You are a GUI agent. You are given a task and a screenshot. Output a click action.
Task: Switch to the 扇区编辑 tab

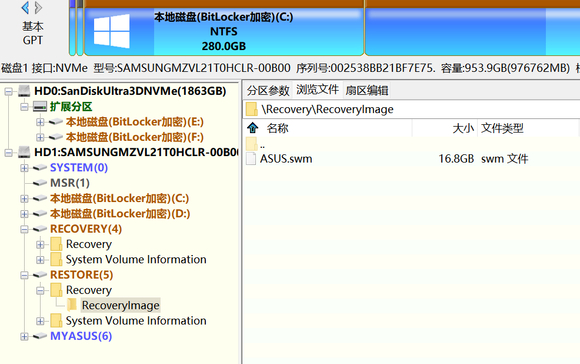[367, 91]
